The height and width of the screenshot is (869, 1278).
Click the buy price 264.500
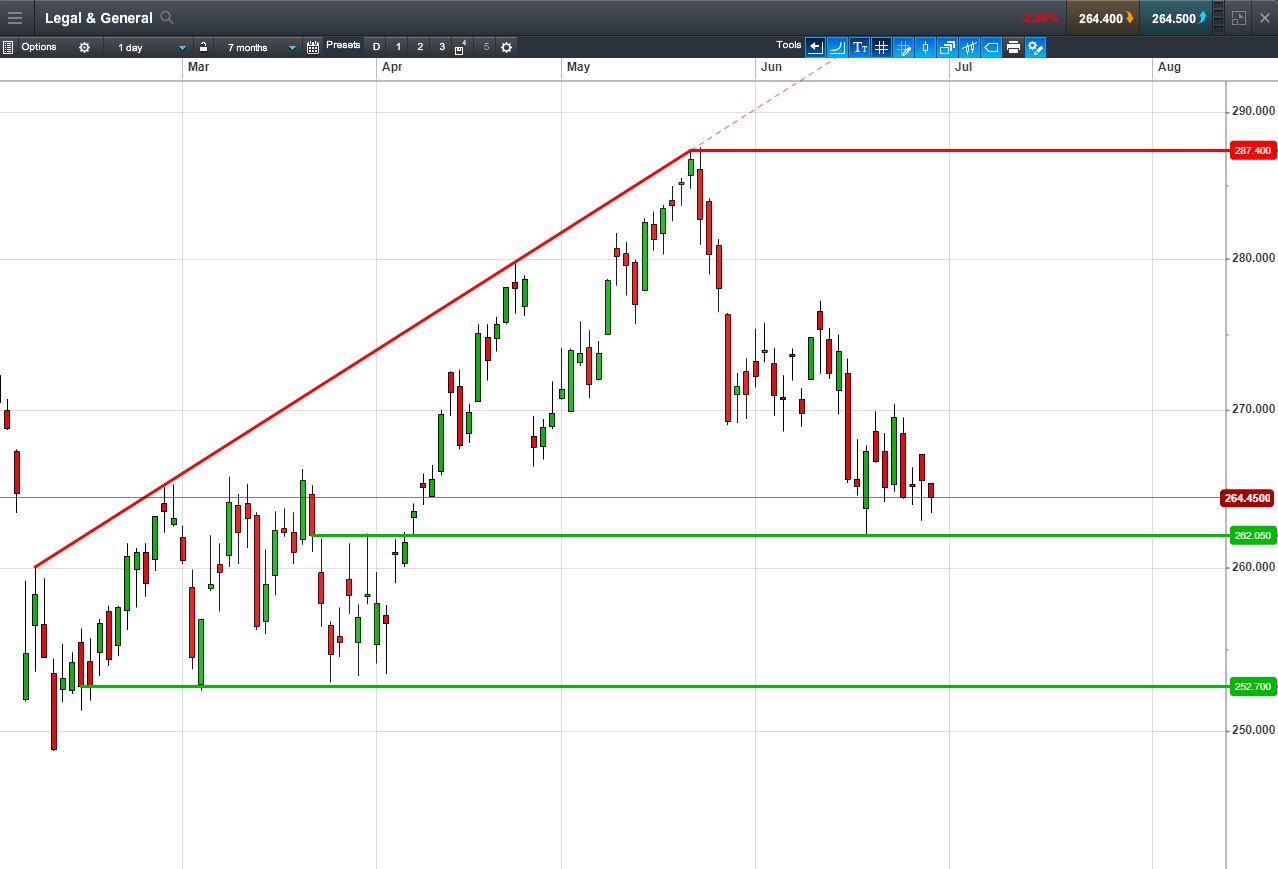click(x=1175, y=18)
